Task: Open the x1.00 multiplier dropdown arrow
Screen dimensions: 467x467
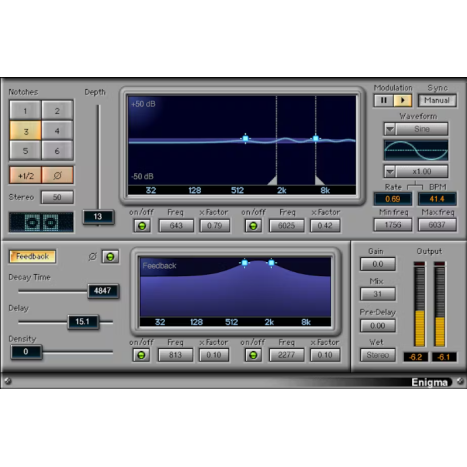Action: point(390,172)
